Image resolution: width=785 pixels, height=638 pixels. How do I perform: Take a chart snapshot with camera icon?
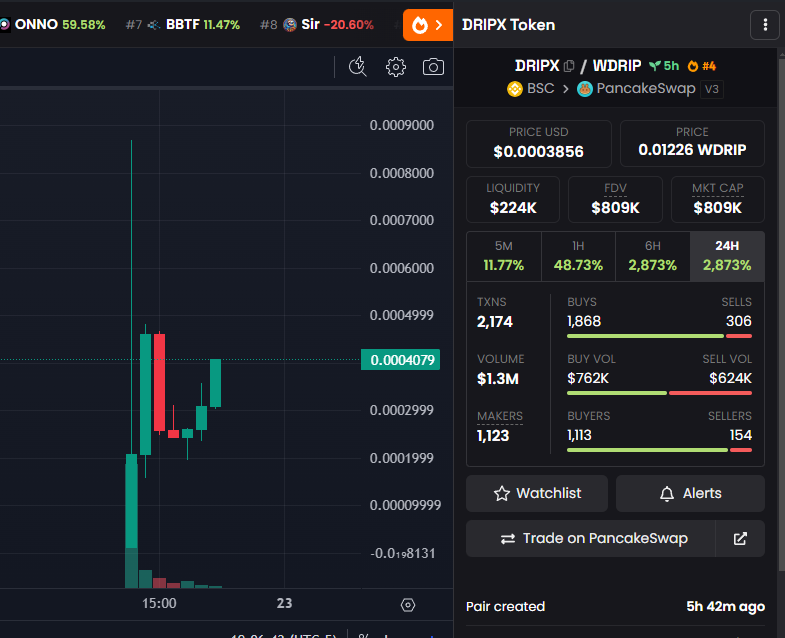coord(433,67)
